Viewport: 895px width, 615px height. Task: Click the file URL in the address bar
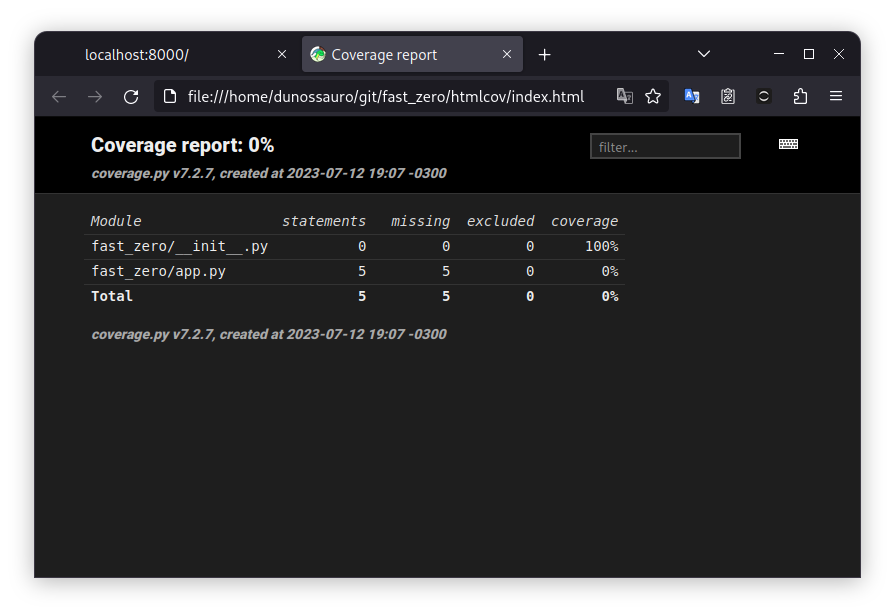coord(385,97)
